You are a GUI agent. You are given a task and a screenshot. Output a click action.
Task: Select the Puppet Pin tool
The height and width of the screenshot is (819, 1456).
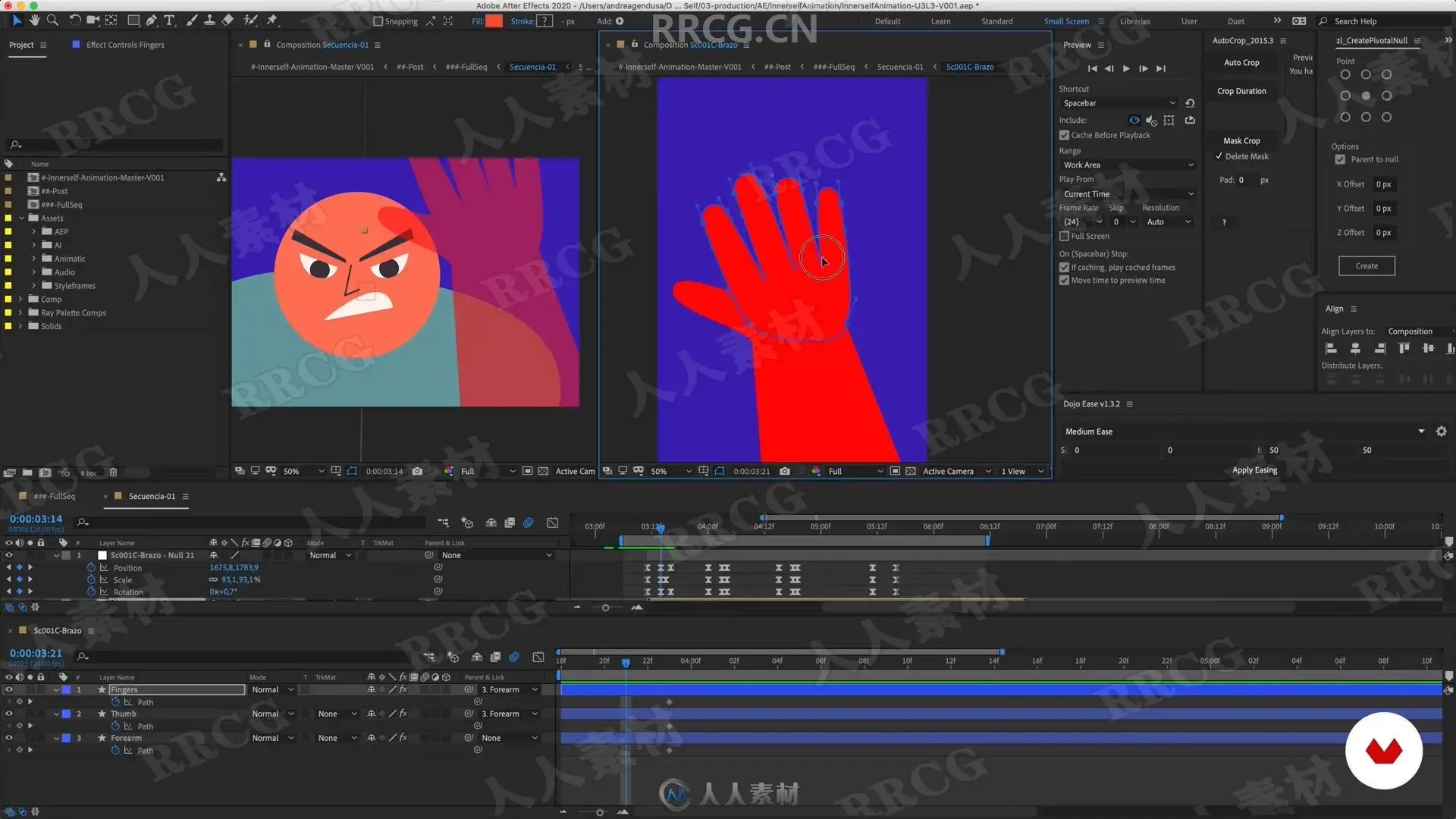[272, 20]
